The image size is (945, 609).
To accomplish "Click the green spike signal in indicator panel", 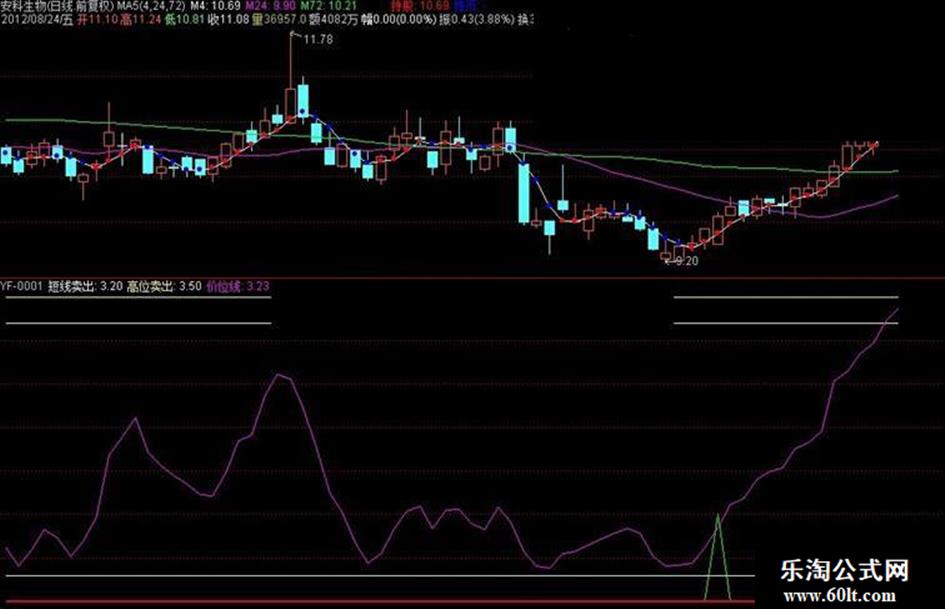I will 718,558.
